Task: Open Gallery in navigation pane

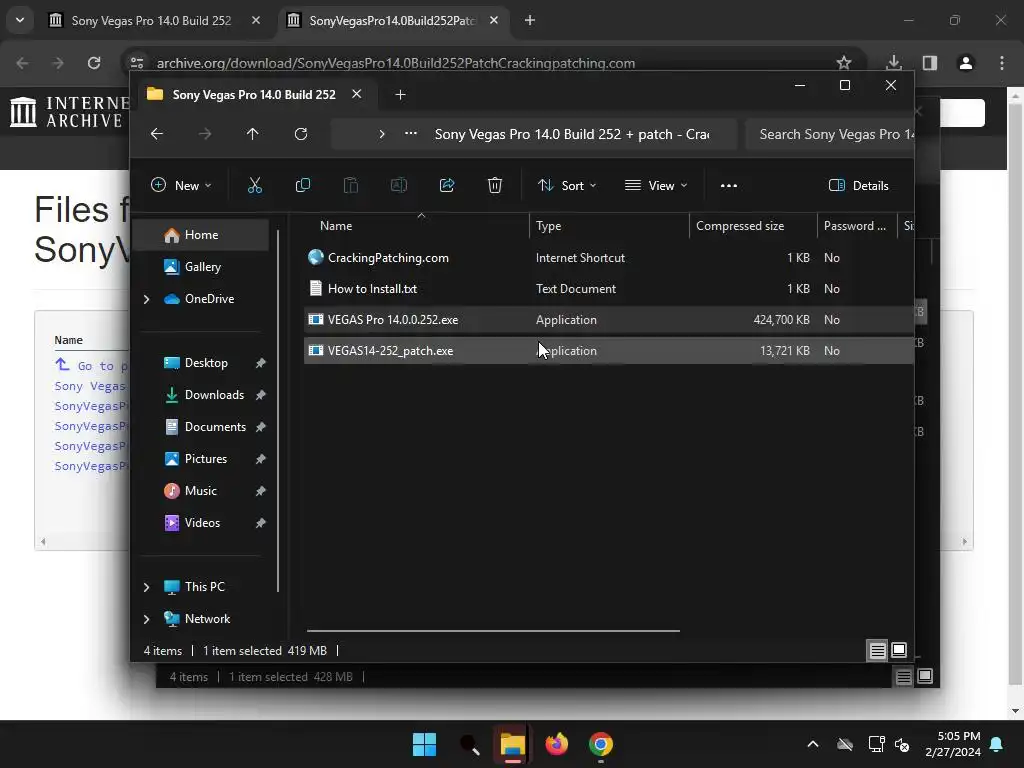Action: click(x=201, y=266)
